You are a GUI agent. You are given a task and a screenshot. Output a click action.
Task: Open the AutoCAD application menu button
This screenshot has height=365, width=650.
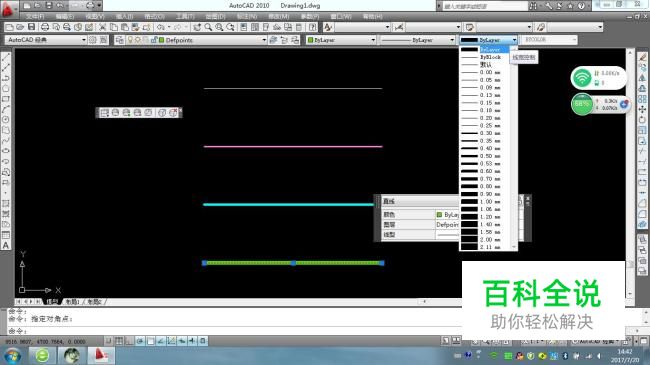coord(8,8)
